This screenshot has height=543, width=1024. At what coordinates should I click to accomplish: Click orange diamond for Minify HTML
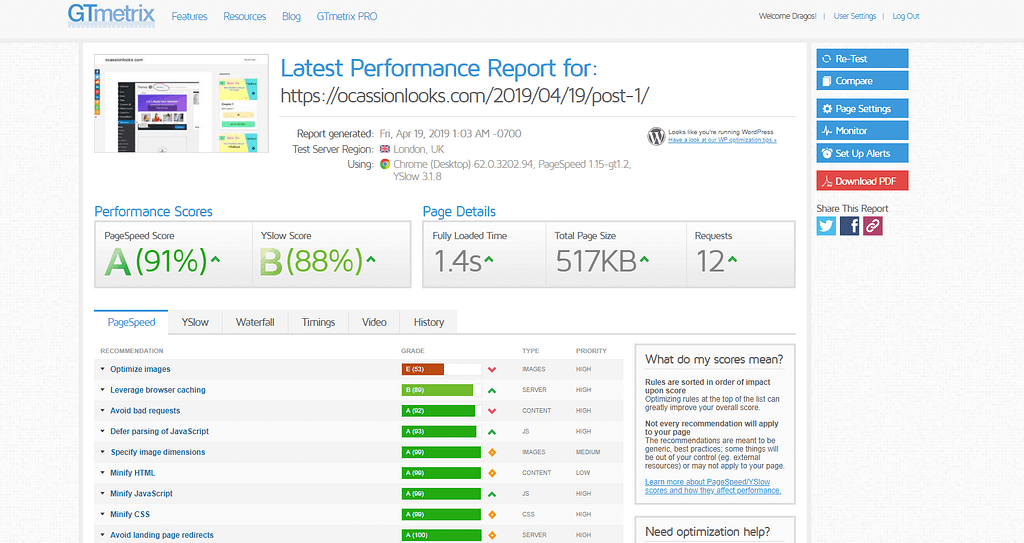coord(492,473)
